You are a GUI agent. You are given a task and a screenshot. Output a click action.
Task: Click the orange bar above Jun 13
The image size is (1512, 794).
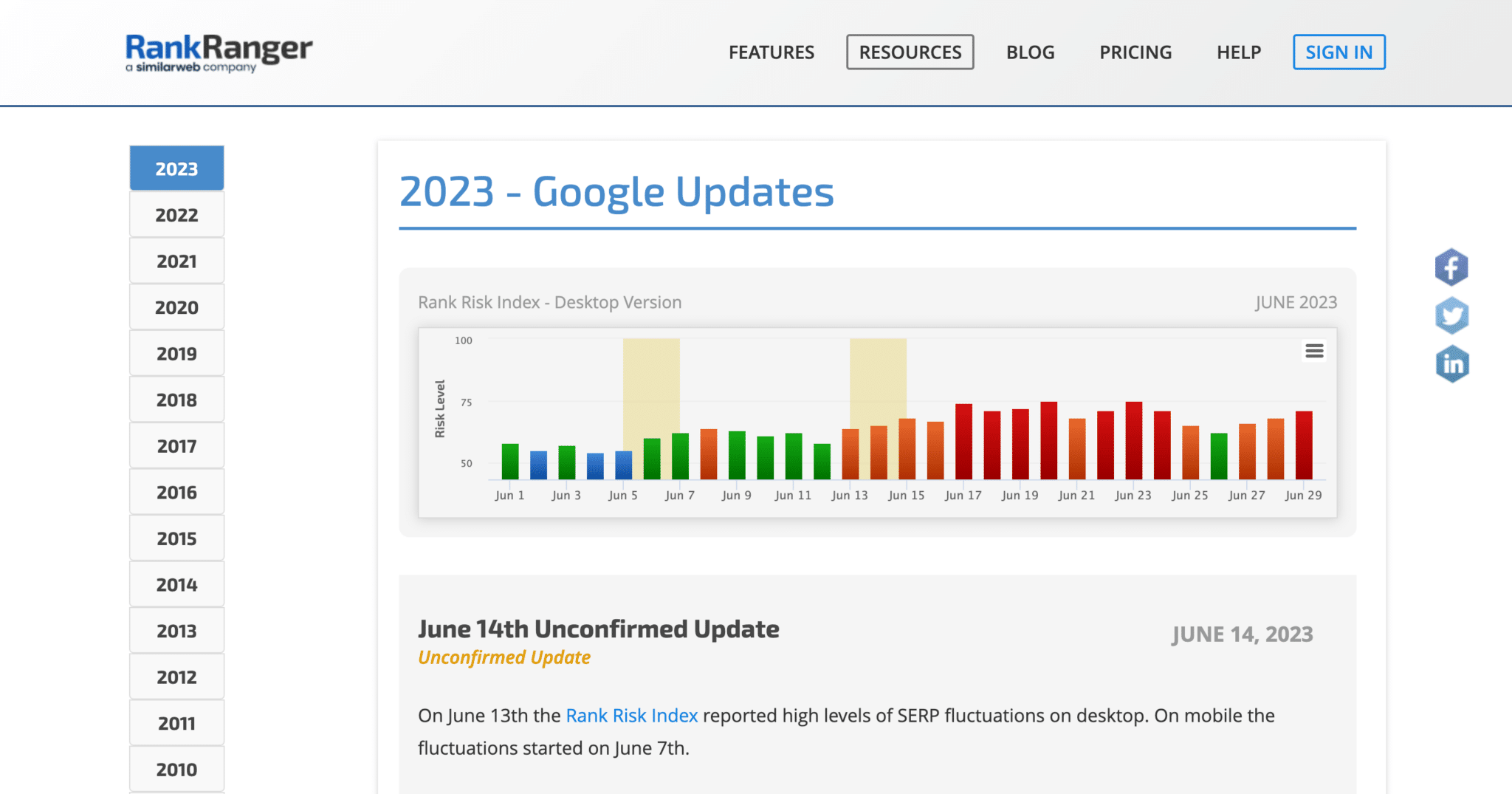coord(850,454)
